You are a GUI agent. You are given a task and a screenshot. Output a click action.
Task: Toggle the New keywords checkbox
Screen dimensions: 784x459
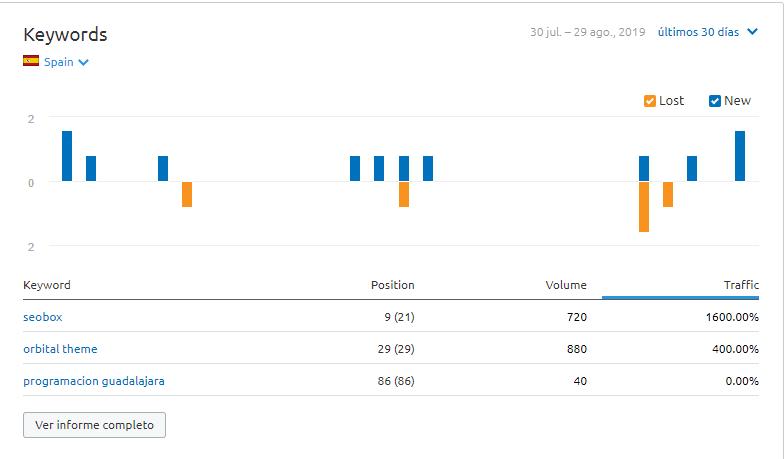715,101
